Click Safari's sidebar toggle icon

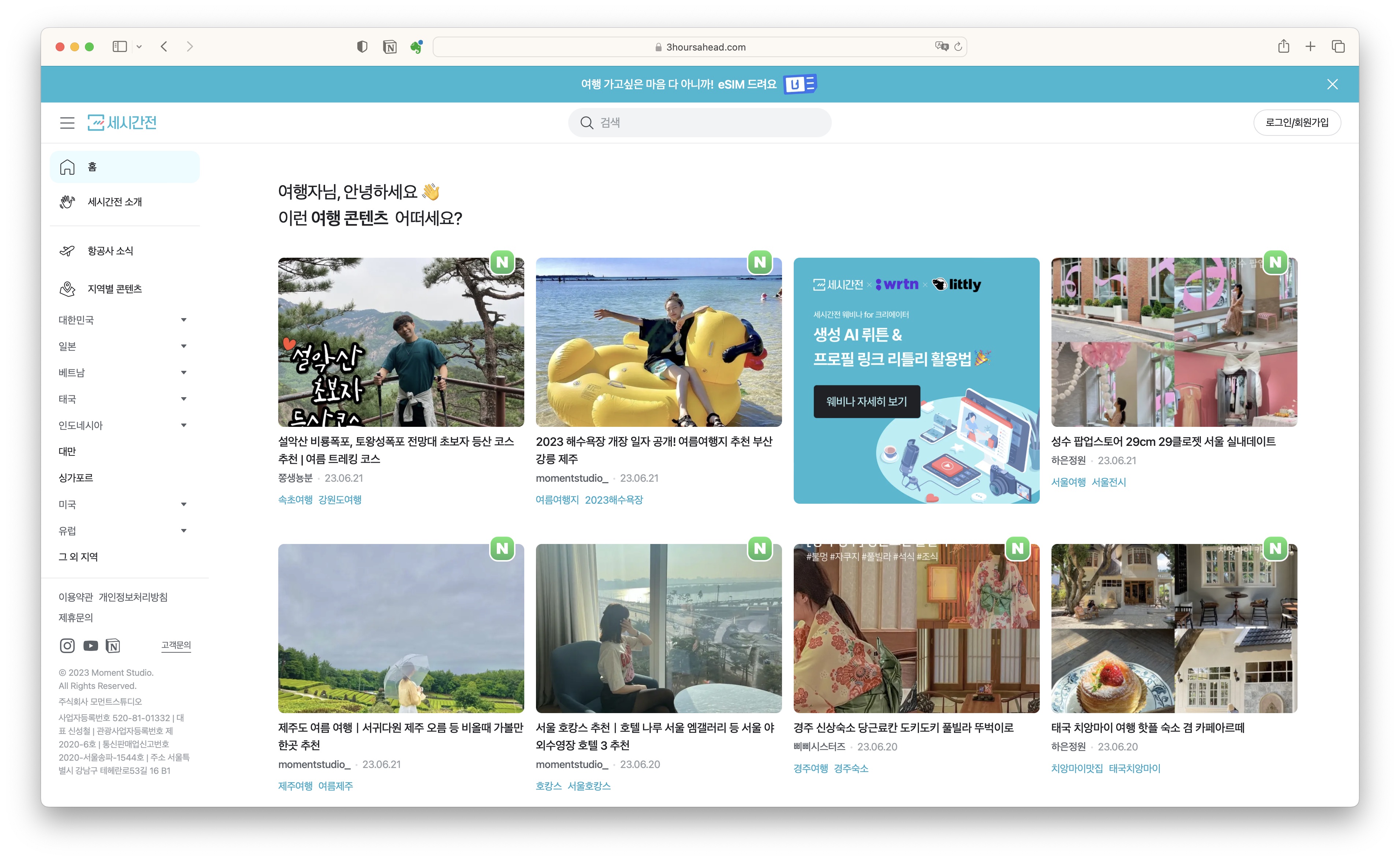[120, 47]
